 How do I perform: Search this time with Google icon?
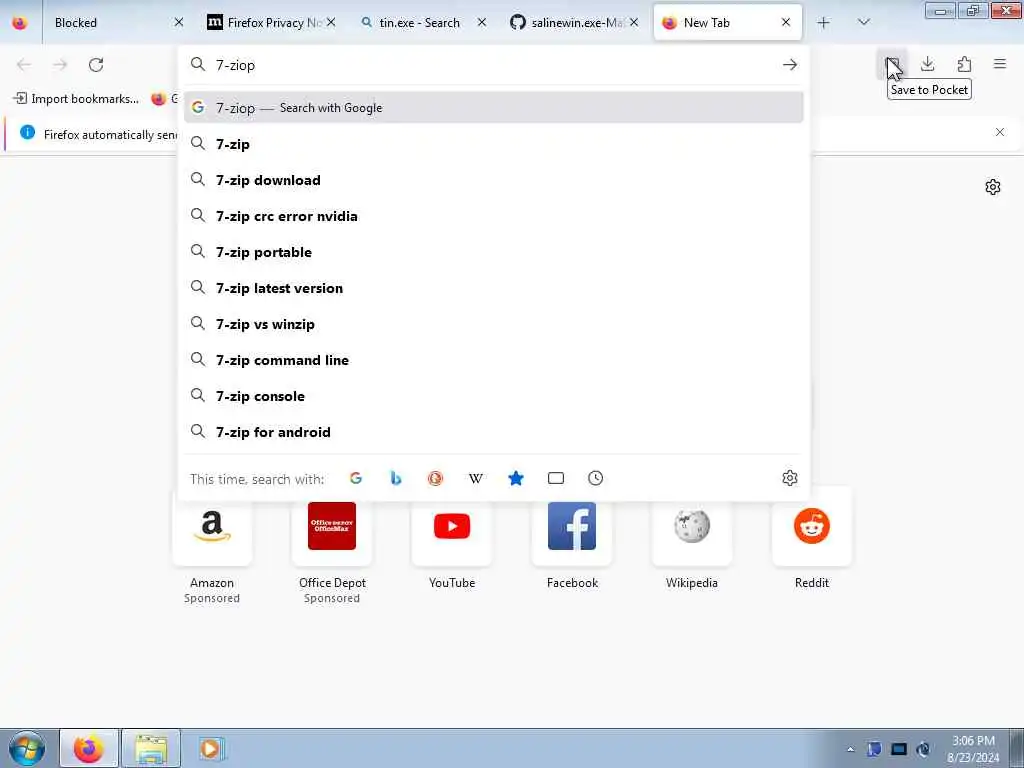[x=356, y=478]
